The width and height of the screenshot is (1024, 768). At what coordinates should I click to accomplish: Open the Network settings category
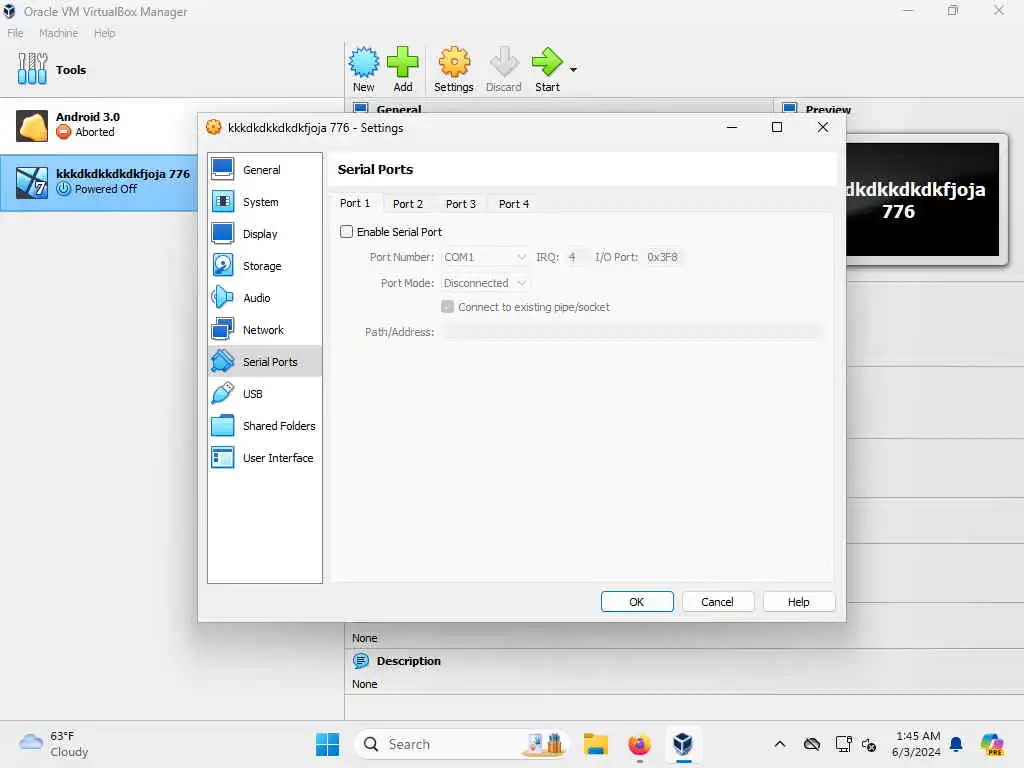pos(264,330)
